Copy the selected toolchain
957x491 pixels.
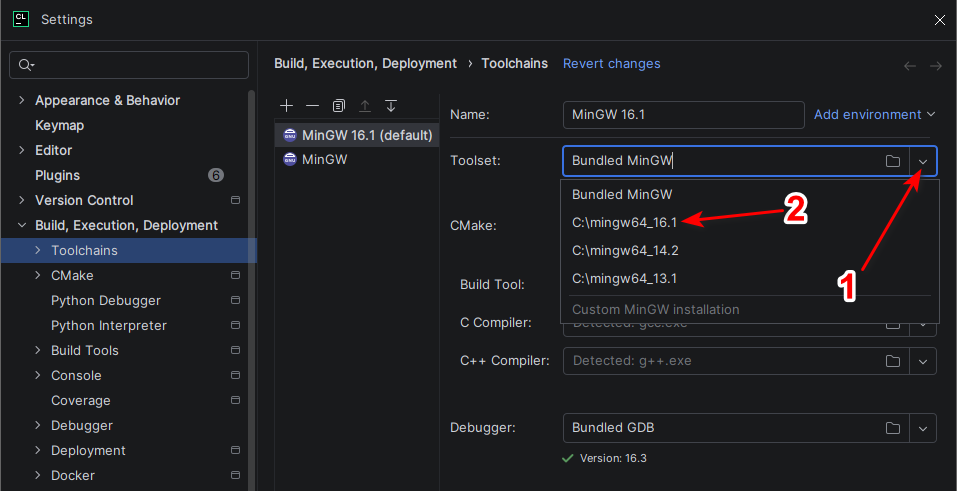[339, 106]
